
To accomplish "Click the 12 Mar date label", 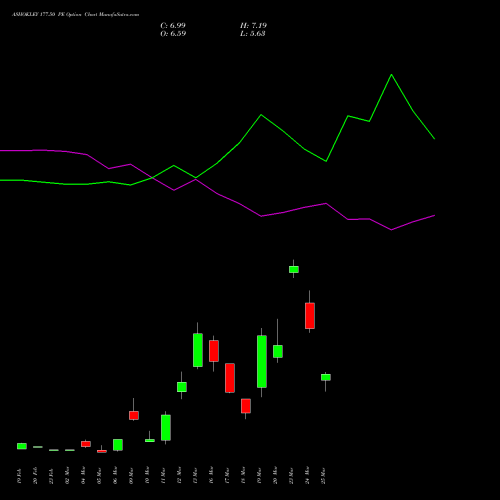I will tap(179, 476).
